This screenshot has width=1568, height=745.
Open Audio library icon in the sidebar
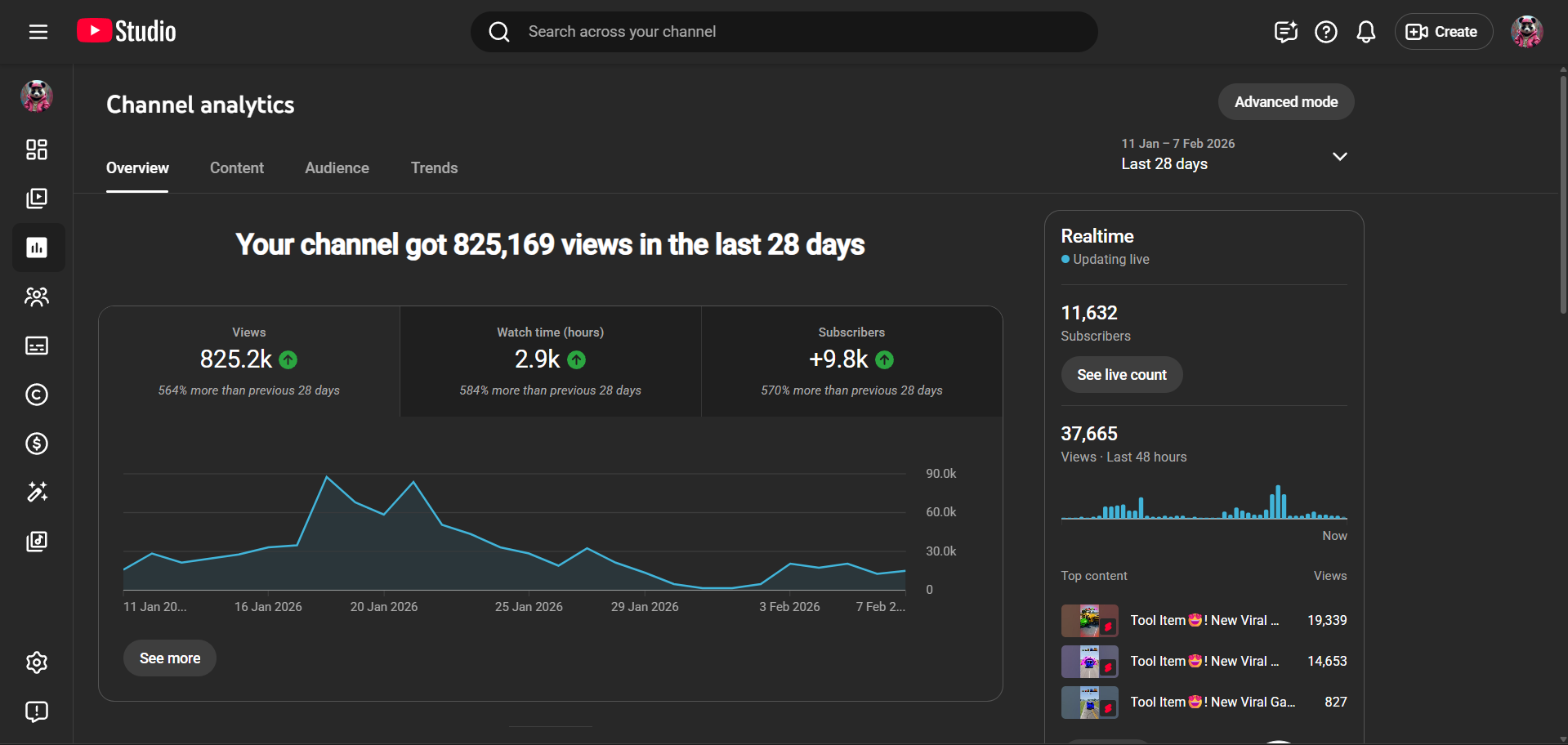coord(37,541)
